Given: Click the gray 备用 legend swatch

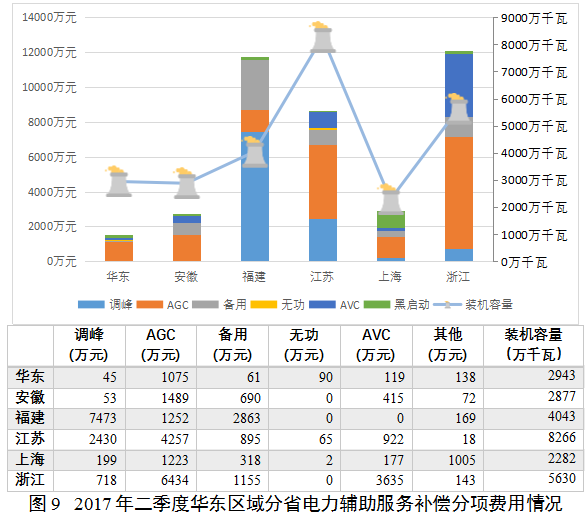Looking at the screenshot, I should (x=205, y=304).
